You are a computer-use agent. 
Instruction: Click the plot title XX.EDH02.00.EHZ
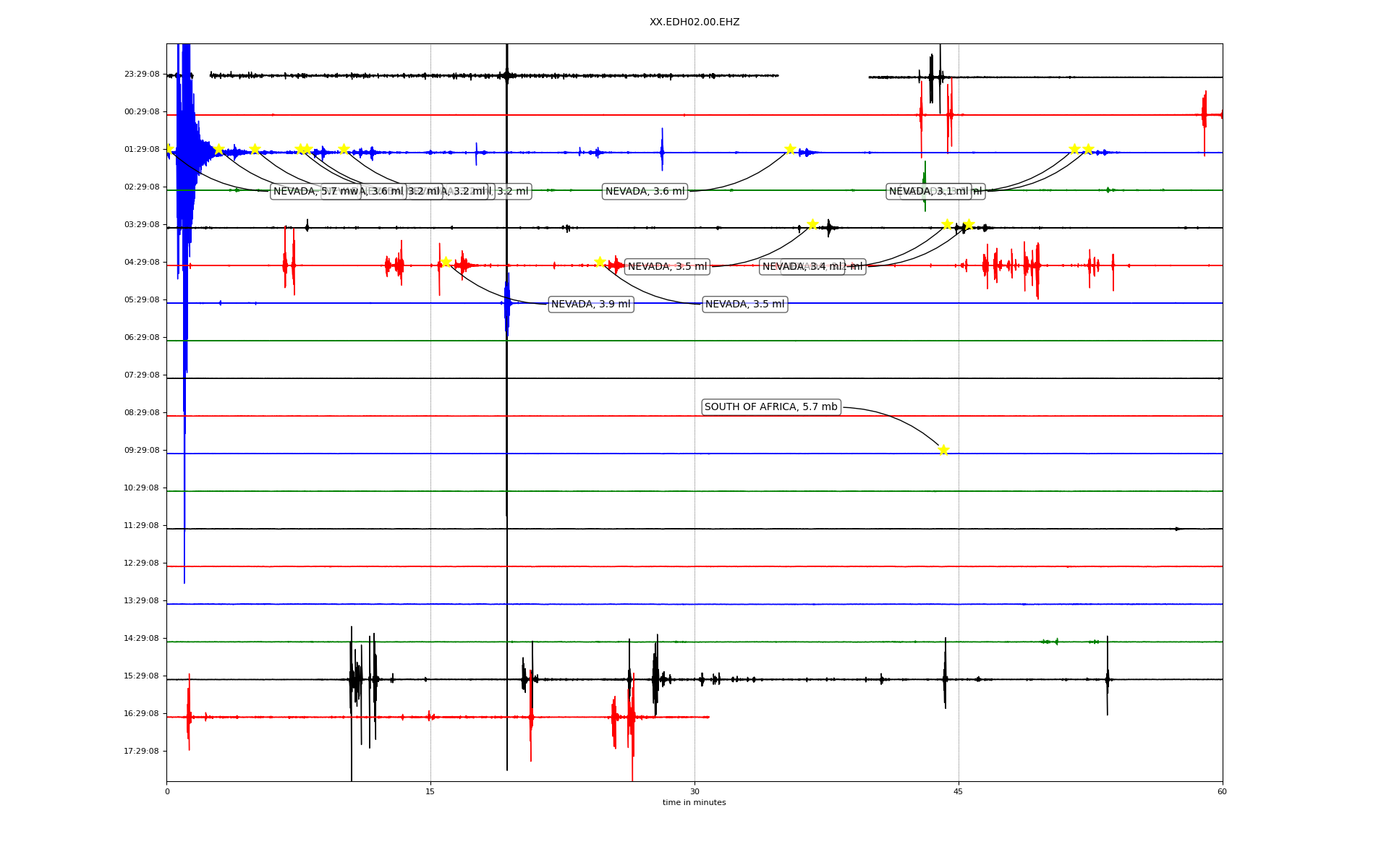tap(694, 22)
